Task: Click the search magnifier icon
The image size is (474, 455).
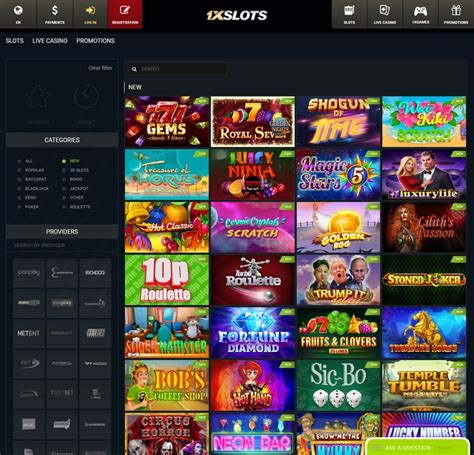Action: pos(134,69)
